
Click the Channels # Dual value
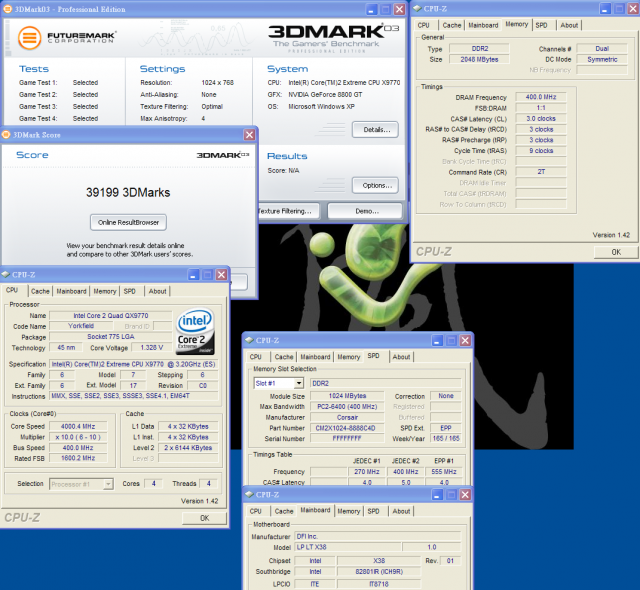click(602, 49)
